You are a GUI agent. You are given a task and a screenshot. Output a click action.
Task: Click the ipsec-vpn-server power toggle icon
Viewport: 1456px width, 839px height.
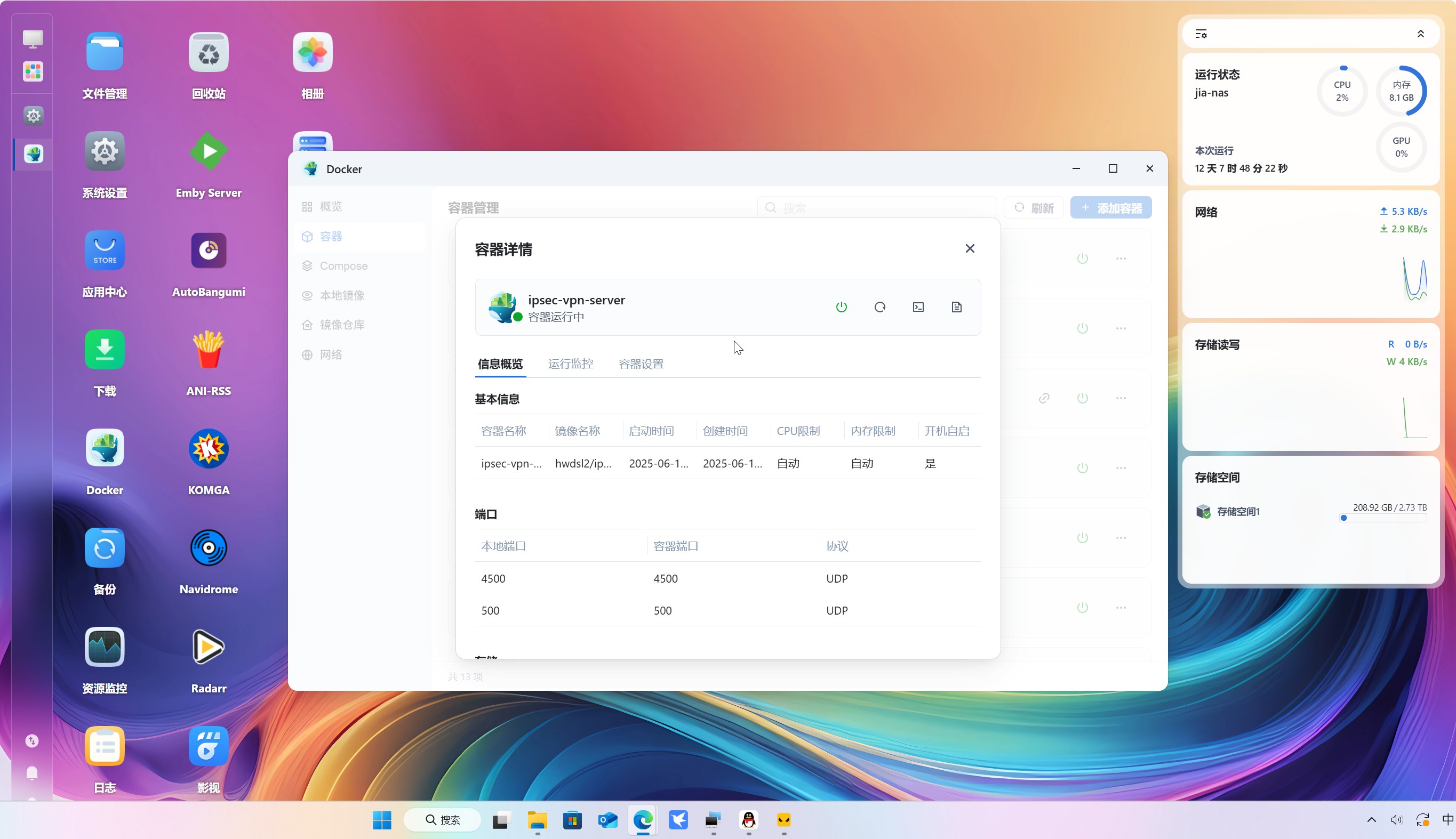point(841,307)
